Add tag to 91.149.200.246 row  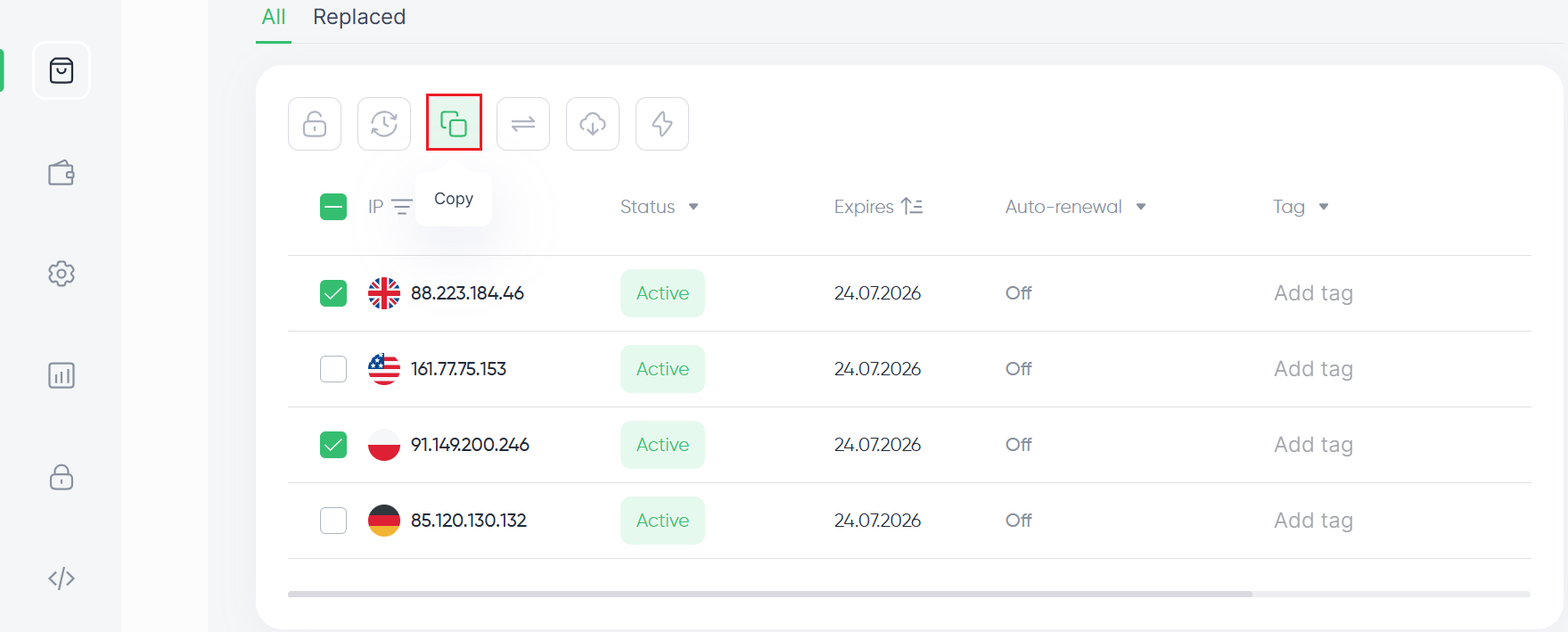1313,445
